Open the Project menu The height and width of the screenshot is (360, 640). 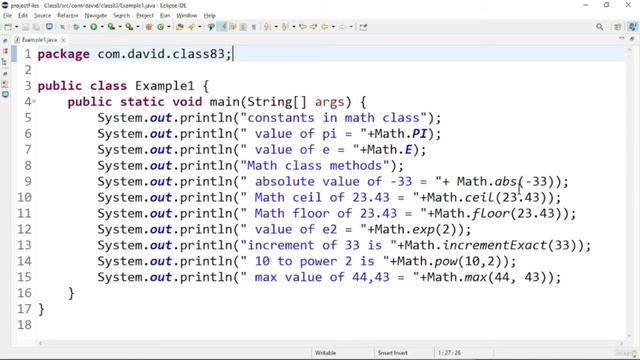coord(145,16)
